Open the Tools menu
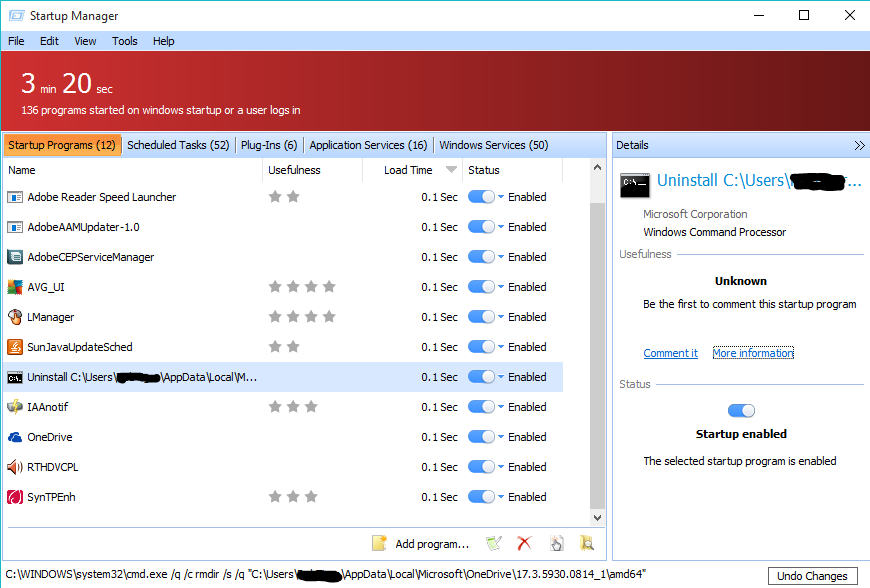This screenshot has height=588, width=870. click(x=124, y=41)
